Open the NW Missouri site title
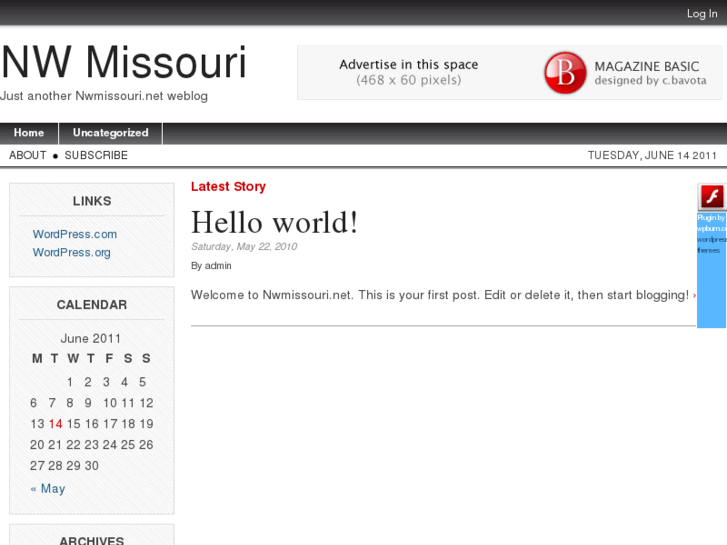 pos(123,62)
